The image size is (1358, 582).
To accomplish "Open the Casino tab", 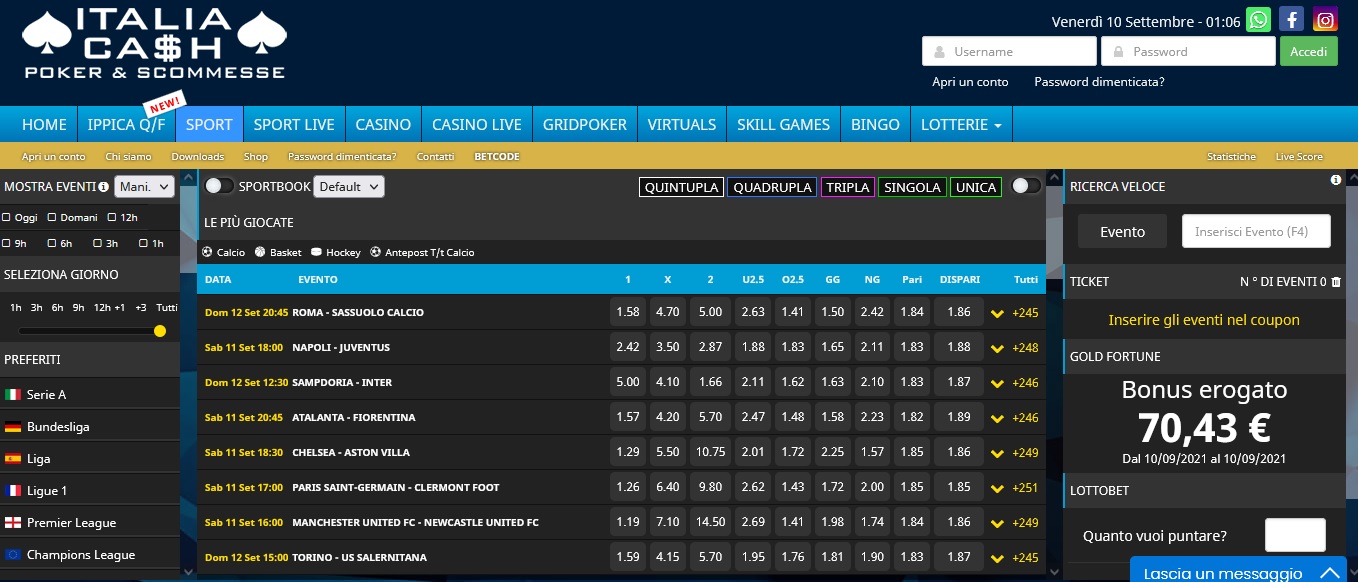I will (x=383, y=125).
